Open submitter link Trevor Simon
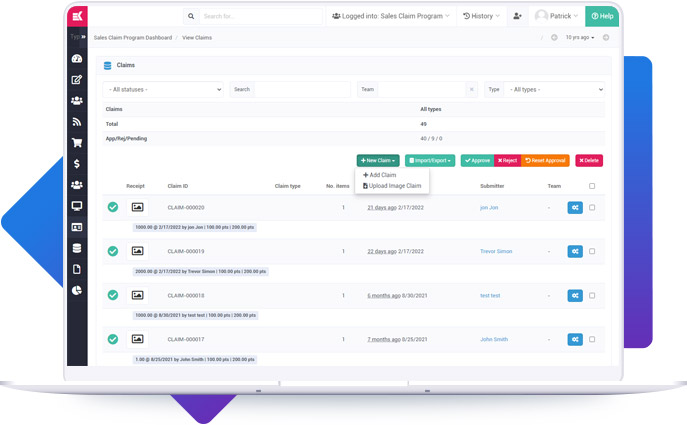Viewport: 687px width, 425px height. pyautogui.click(x=496, y=251)
